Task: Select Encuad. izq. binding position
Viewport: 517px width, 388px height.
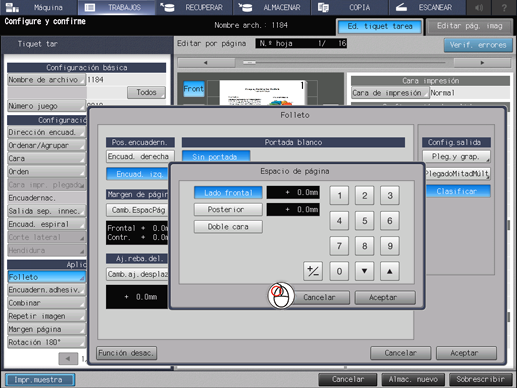Action: click(x=138, y=174)
